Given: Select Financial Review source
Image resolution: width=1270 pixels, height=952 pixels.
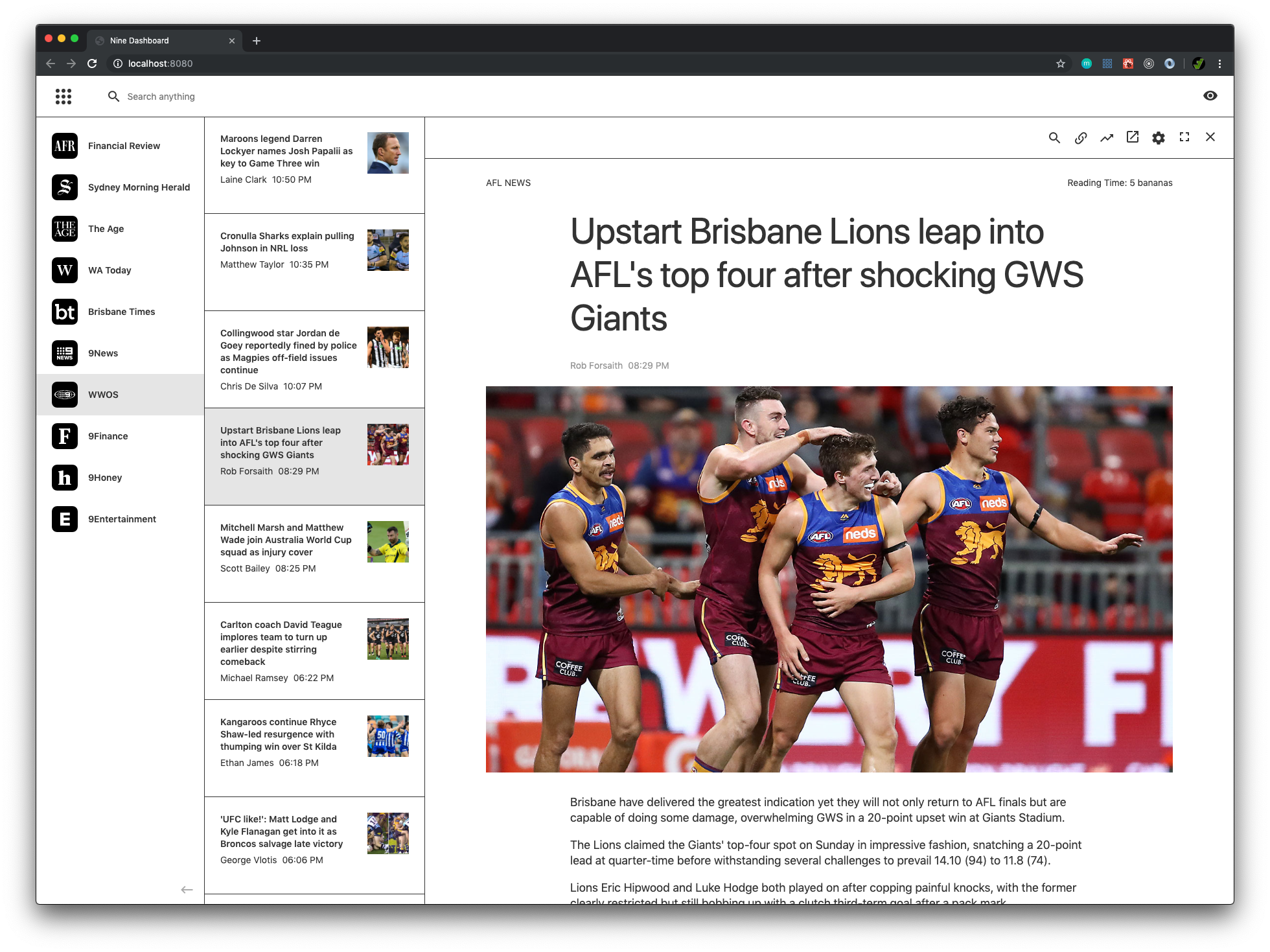Looking at the screenshot, I should click(123, 146).
